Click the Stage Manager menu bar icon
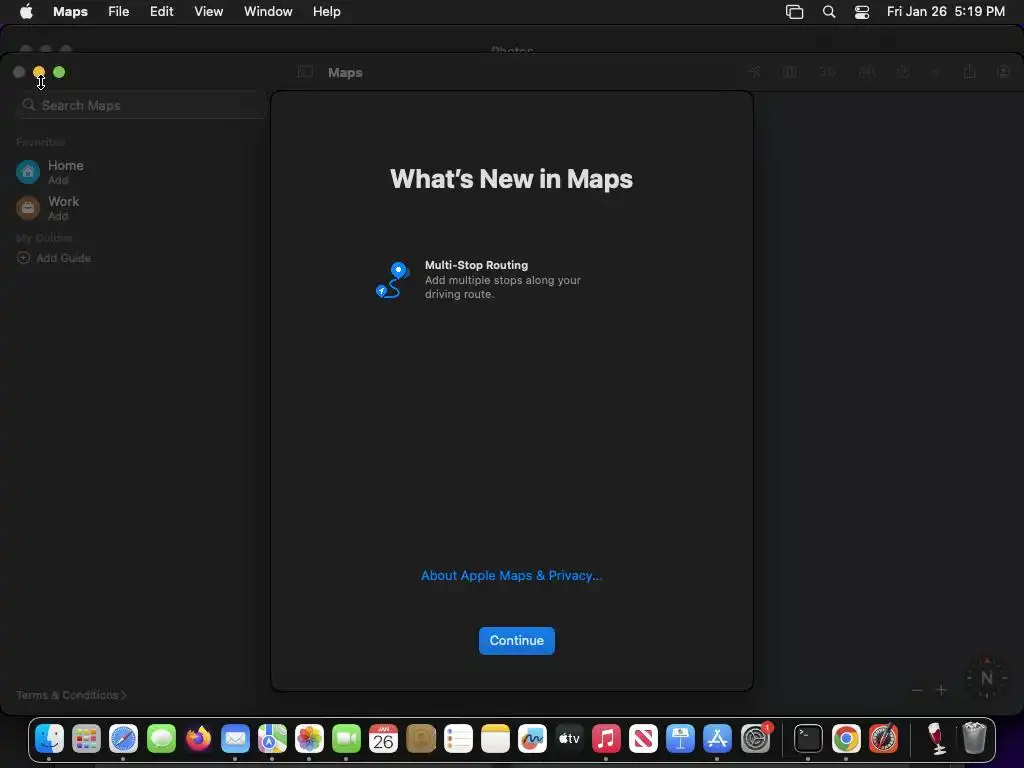The width and height of the screenshot is (1024, 768). 794,12
